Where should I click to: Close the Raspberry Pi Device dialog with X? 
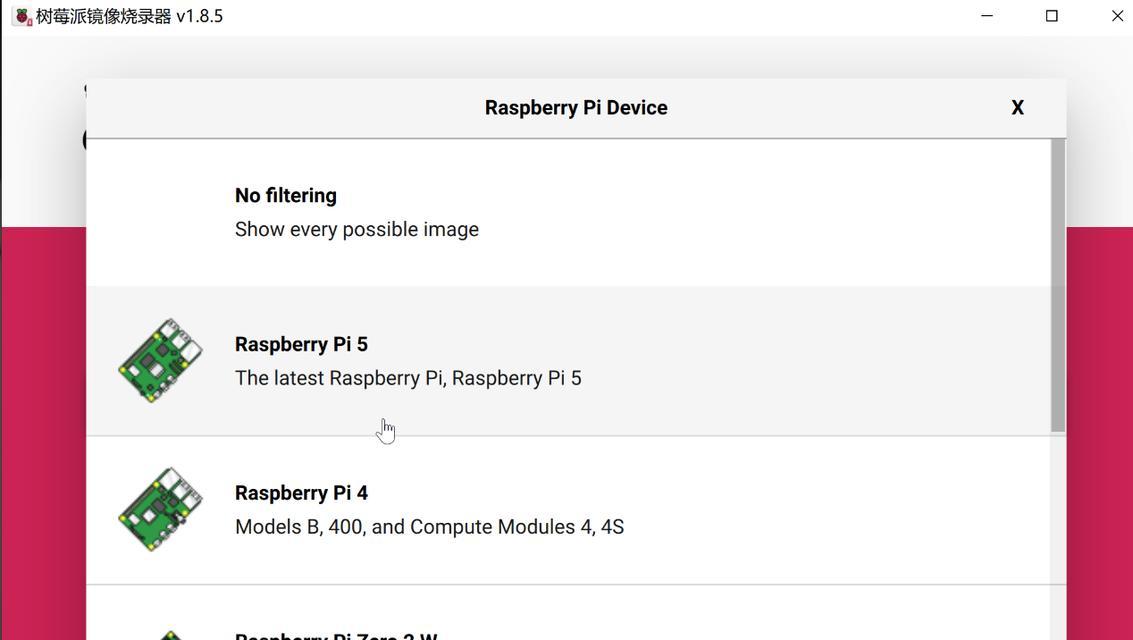click(x=1017, y=108)
